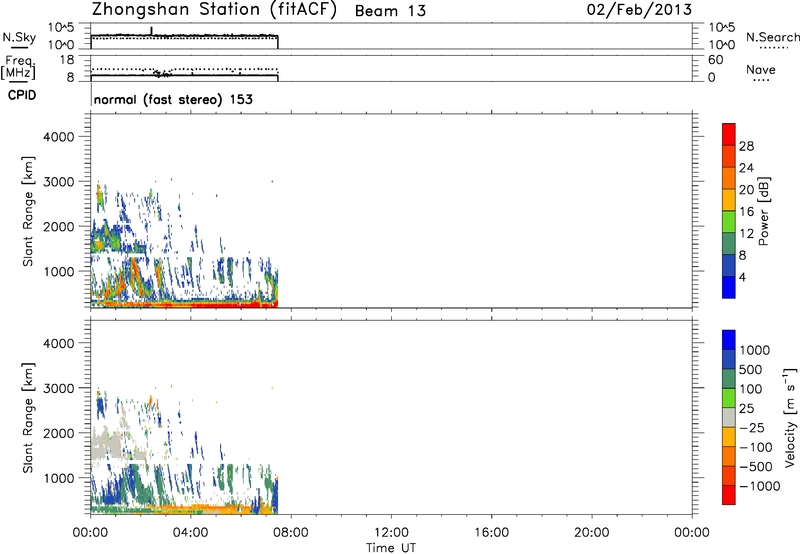This screenshot has width=800, height=554.
Task: Click the '24' power color bar value
Action: (x=746, y=168)
